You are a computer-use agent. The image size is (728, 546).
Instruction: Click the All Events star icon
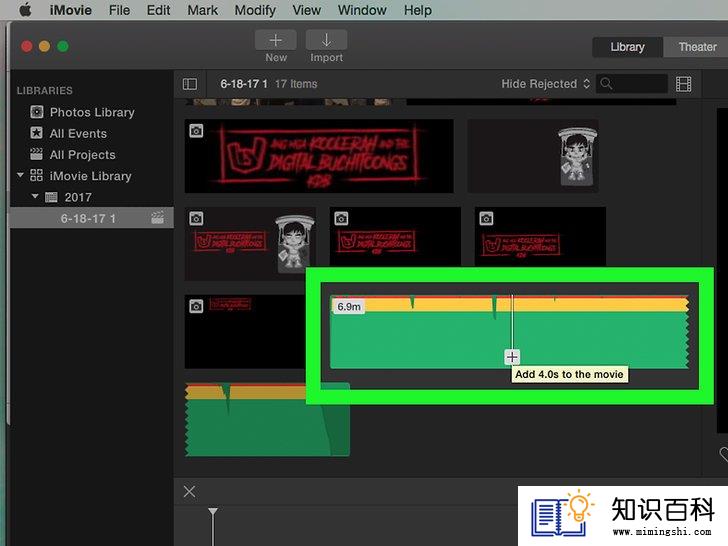click(36, 133)
